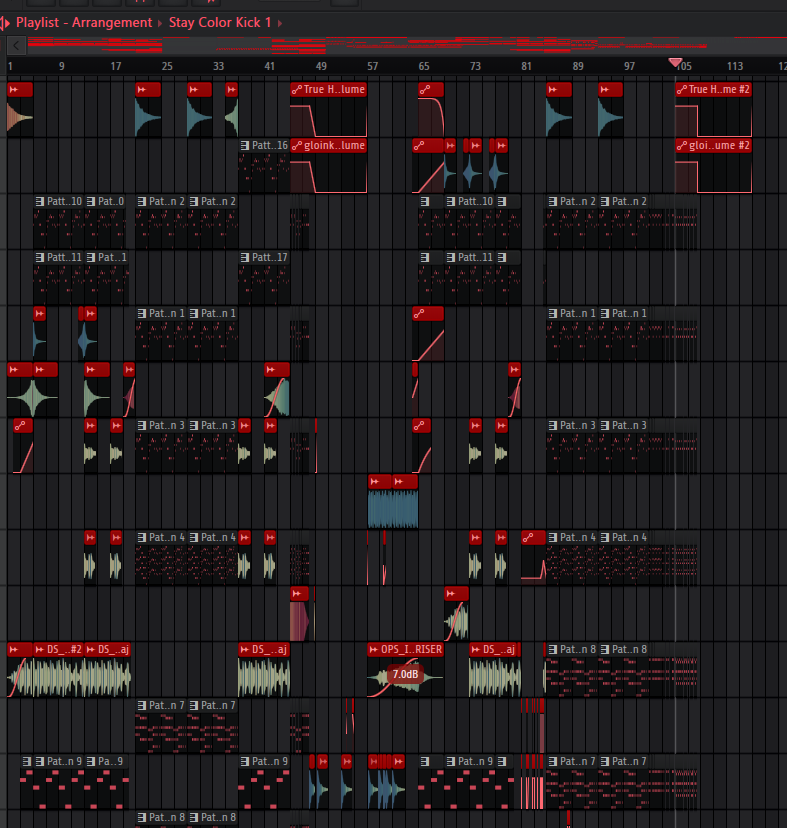Viewport: 787px width, 828px height.
Task: Open the automation icon menu on gloink..lume
Action: (x=297, y=146)
